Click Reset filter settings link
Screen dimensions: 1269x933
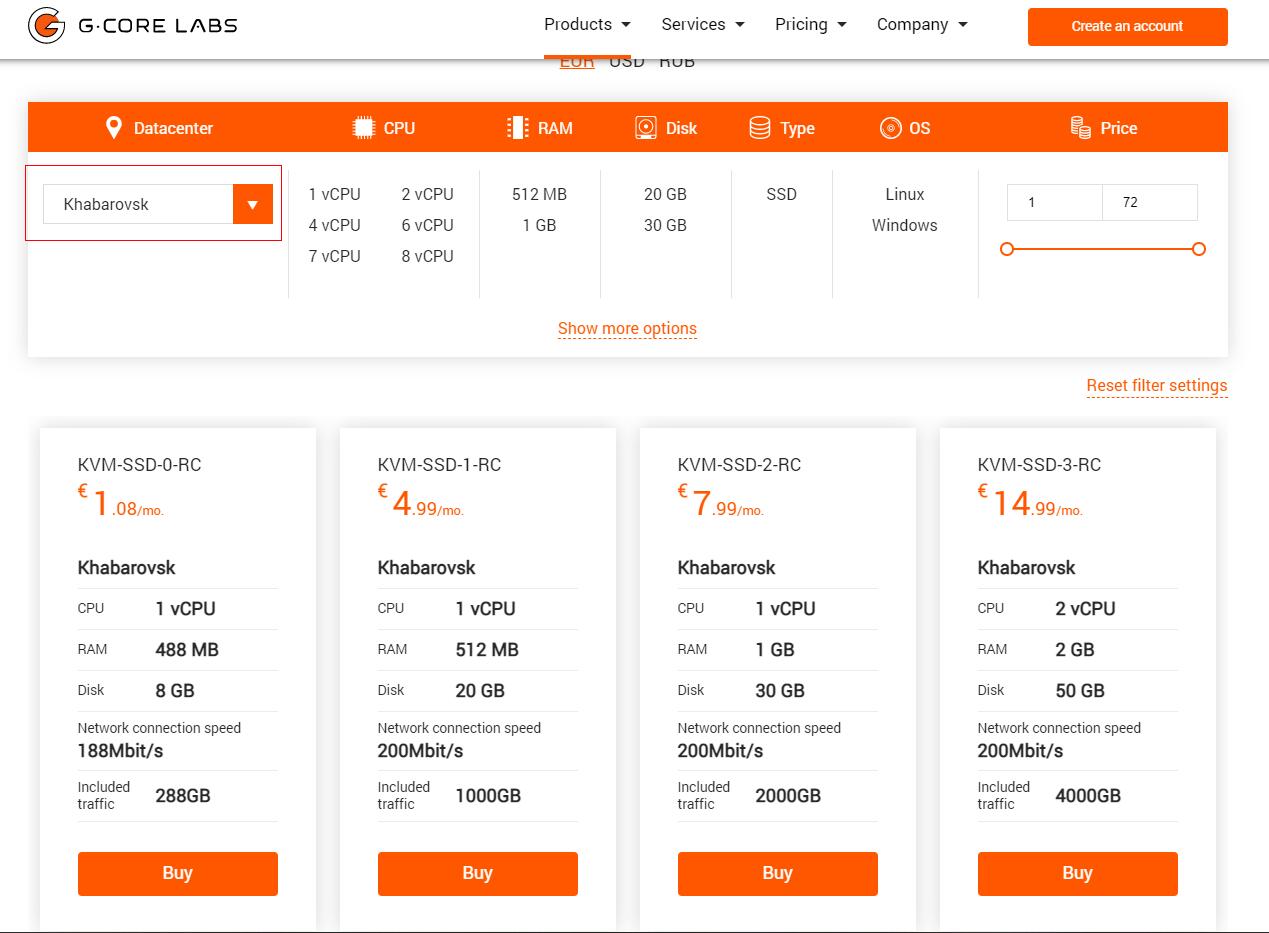(x=1157, y=385)
